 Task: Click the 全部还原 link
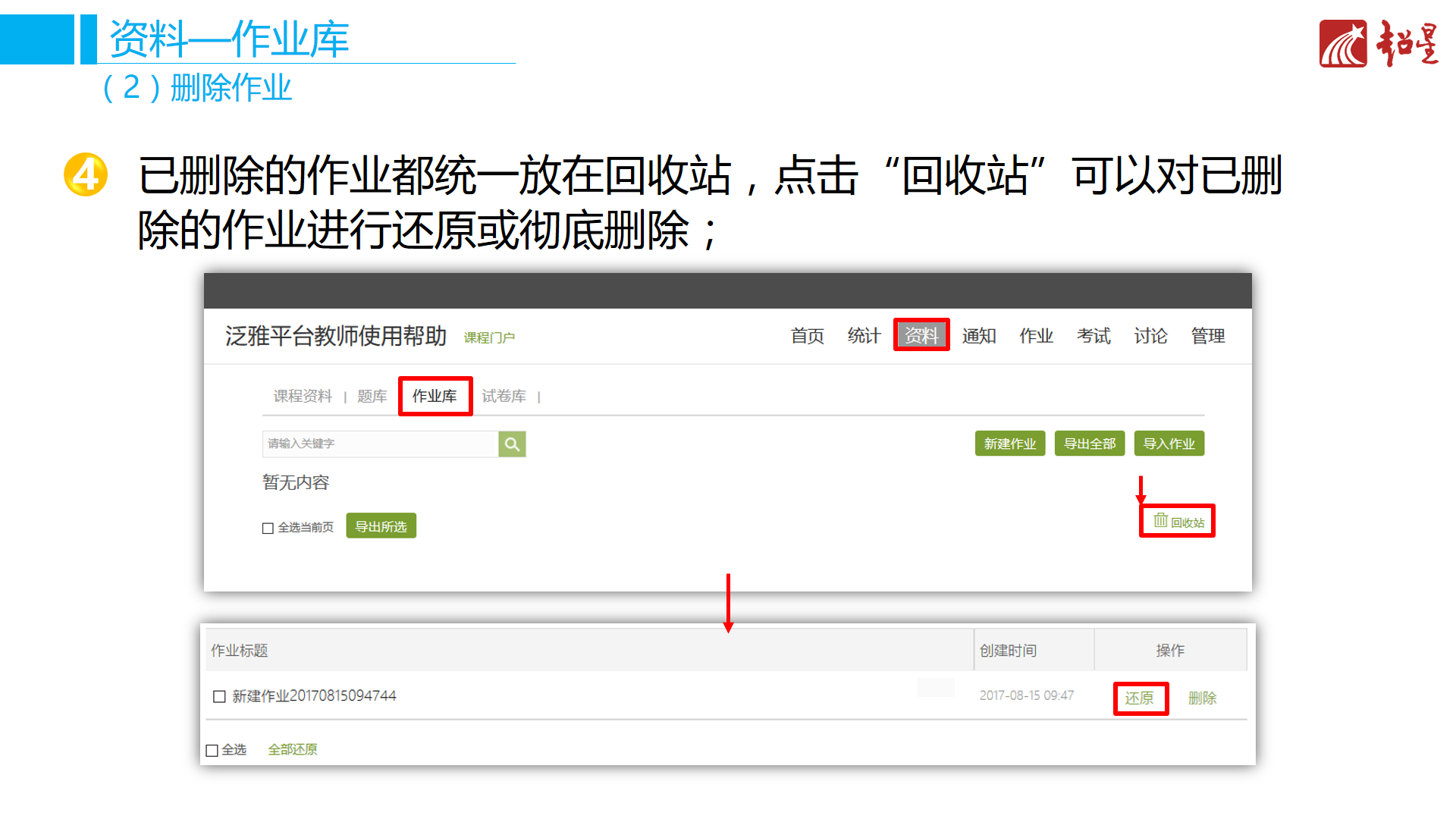pyautogui.click(x=293, y=749)
